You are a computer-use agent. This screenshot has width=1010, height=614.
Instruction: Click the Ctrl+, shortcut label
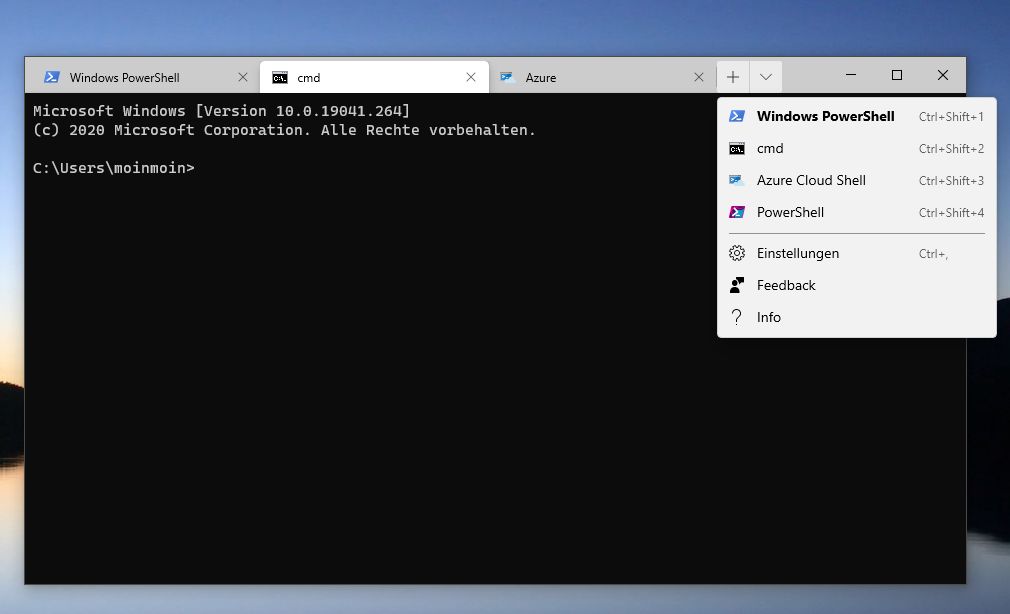[x=933, y=254]
